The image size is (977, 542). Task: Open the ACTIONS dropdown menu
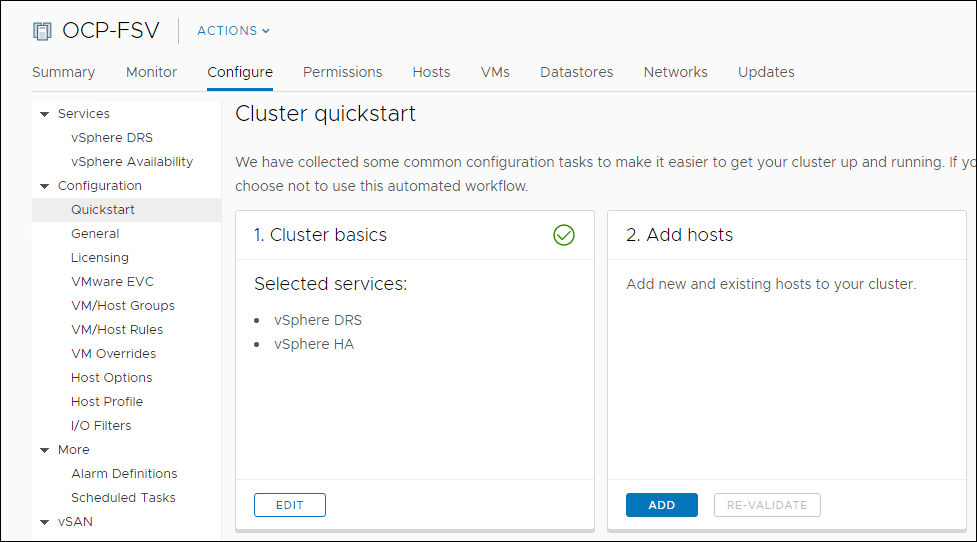(x=234, y=31)
